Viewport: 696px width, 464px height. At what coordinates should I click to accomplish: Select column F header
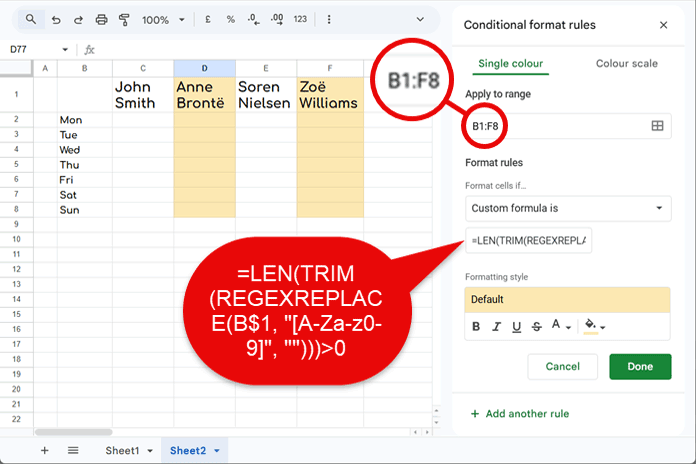(x=330, y=68)
